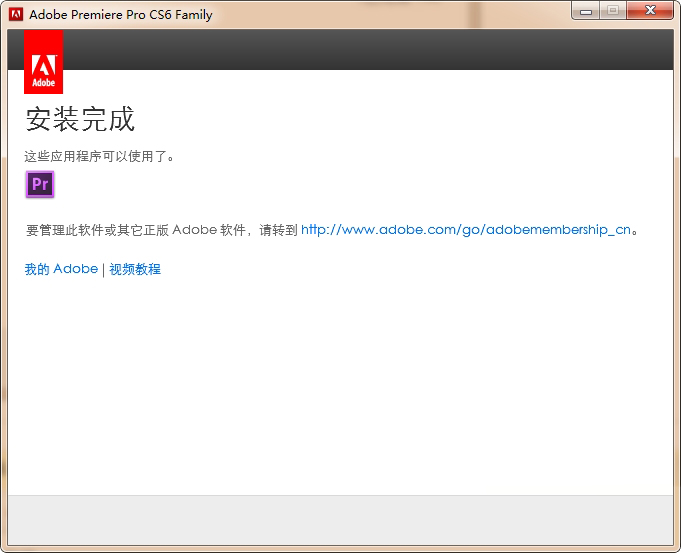This screenshot has width=681, height=553.
Task: Open the 视频教程 link
Action: tap(135, 269)
